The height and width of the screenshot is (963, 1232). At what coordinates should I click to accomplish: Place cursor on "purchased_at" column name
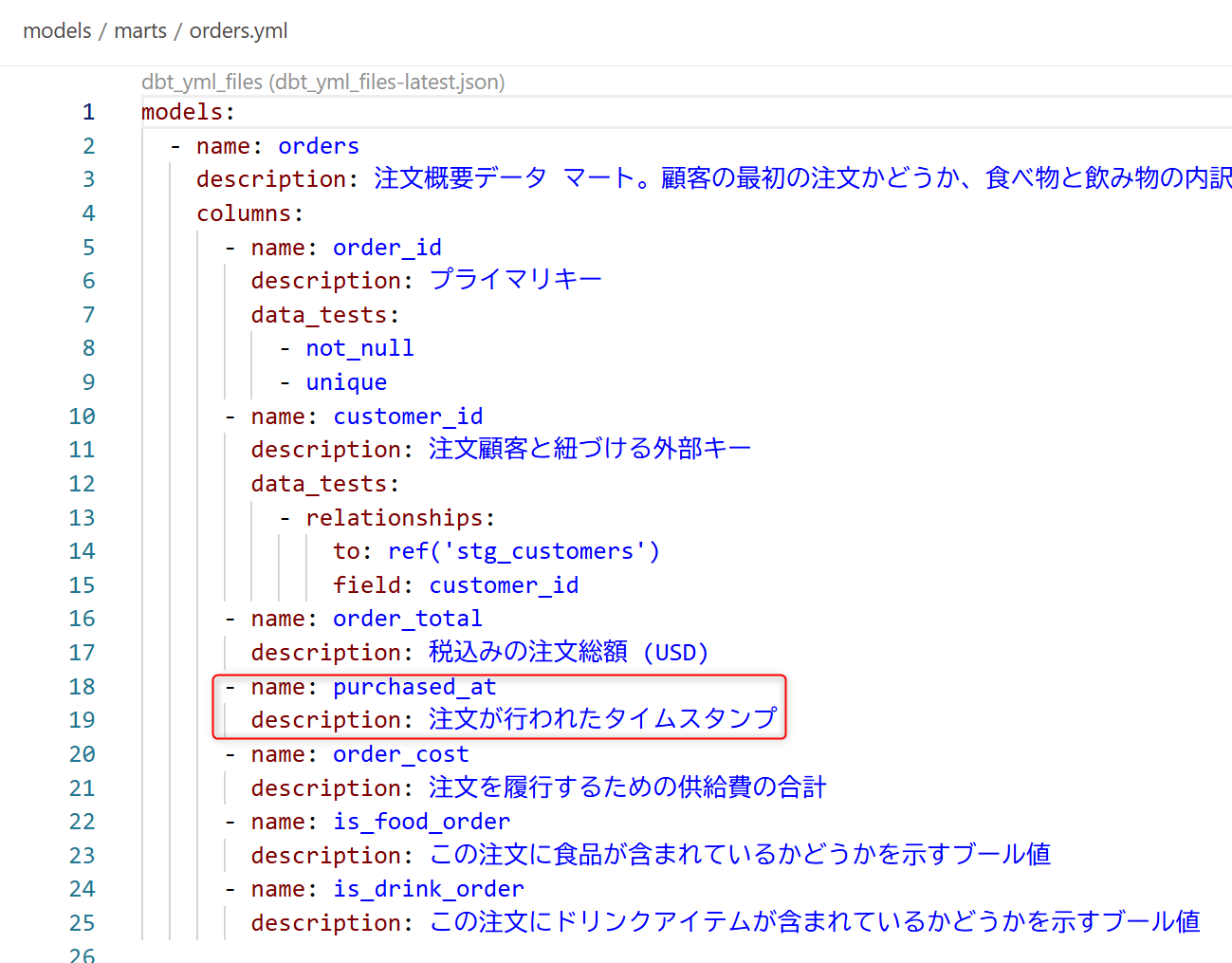pyautogui.click(x=414, y=687)
